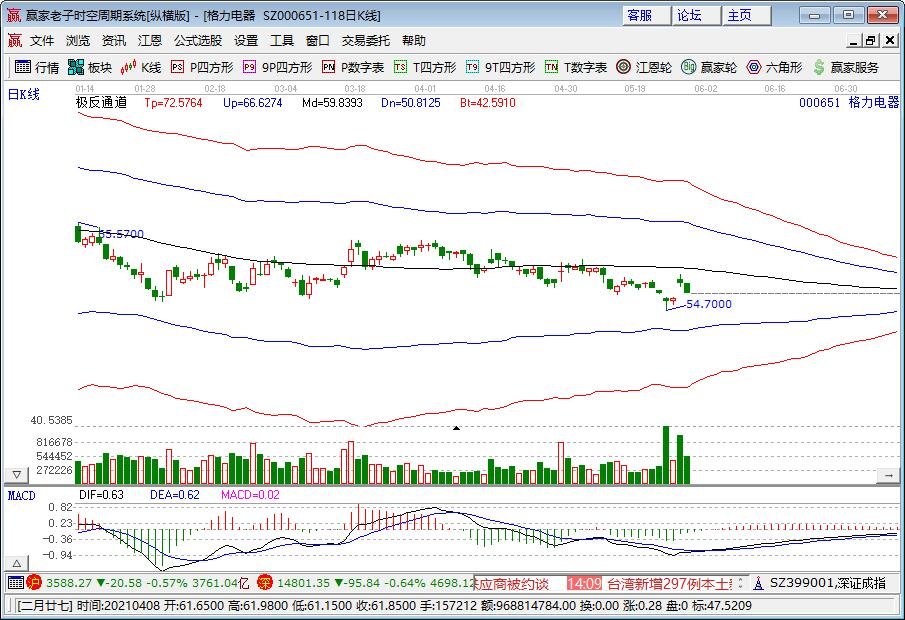Open the 设置 menu

pos(246,40)
